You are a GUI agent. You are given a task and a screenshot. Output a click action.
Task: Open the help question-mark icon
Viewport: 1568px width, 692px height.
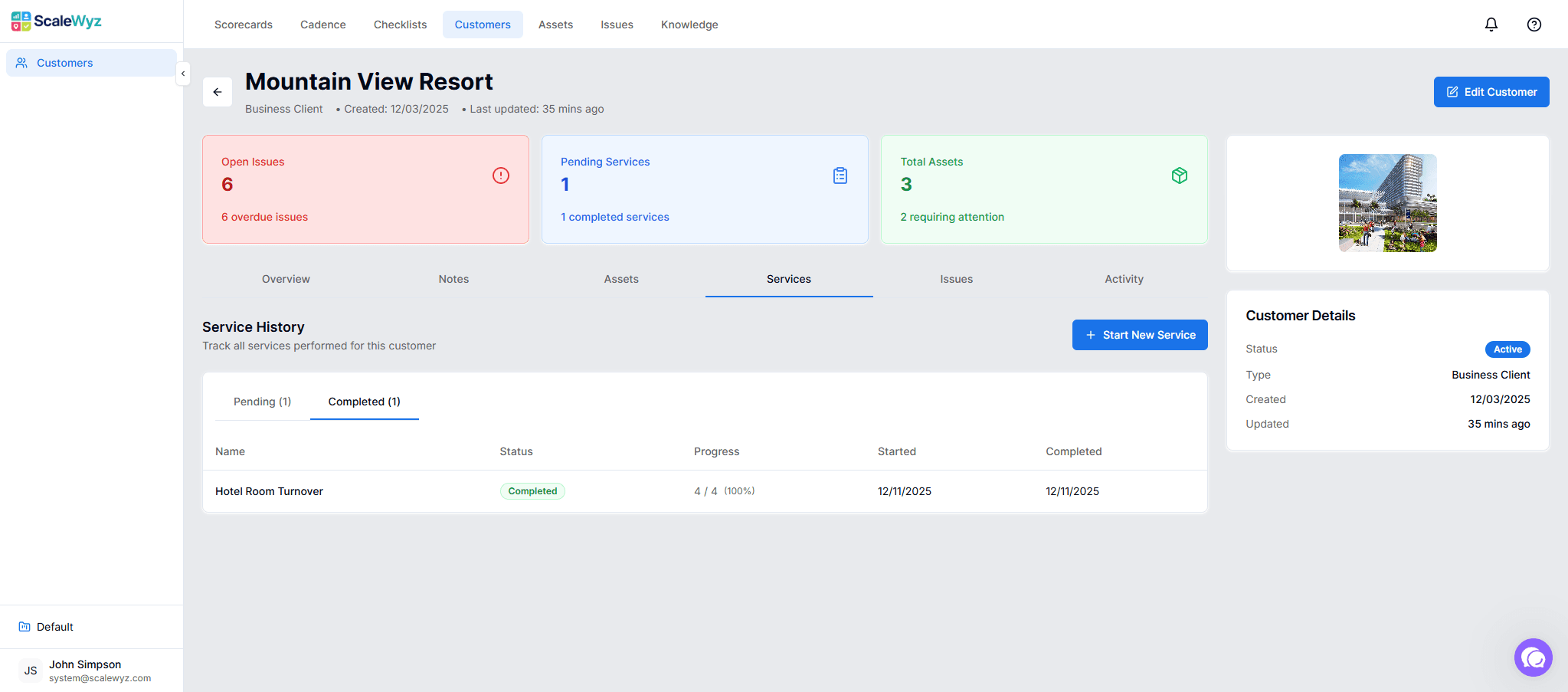(x=1534, y=24)
